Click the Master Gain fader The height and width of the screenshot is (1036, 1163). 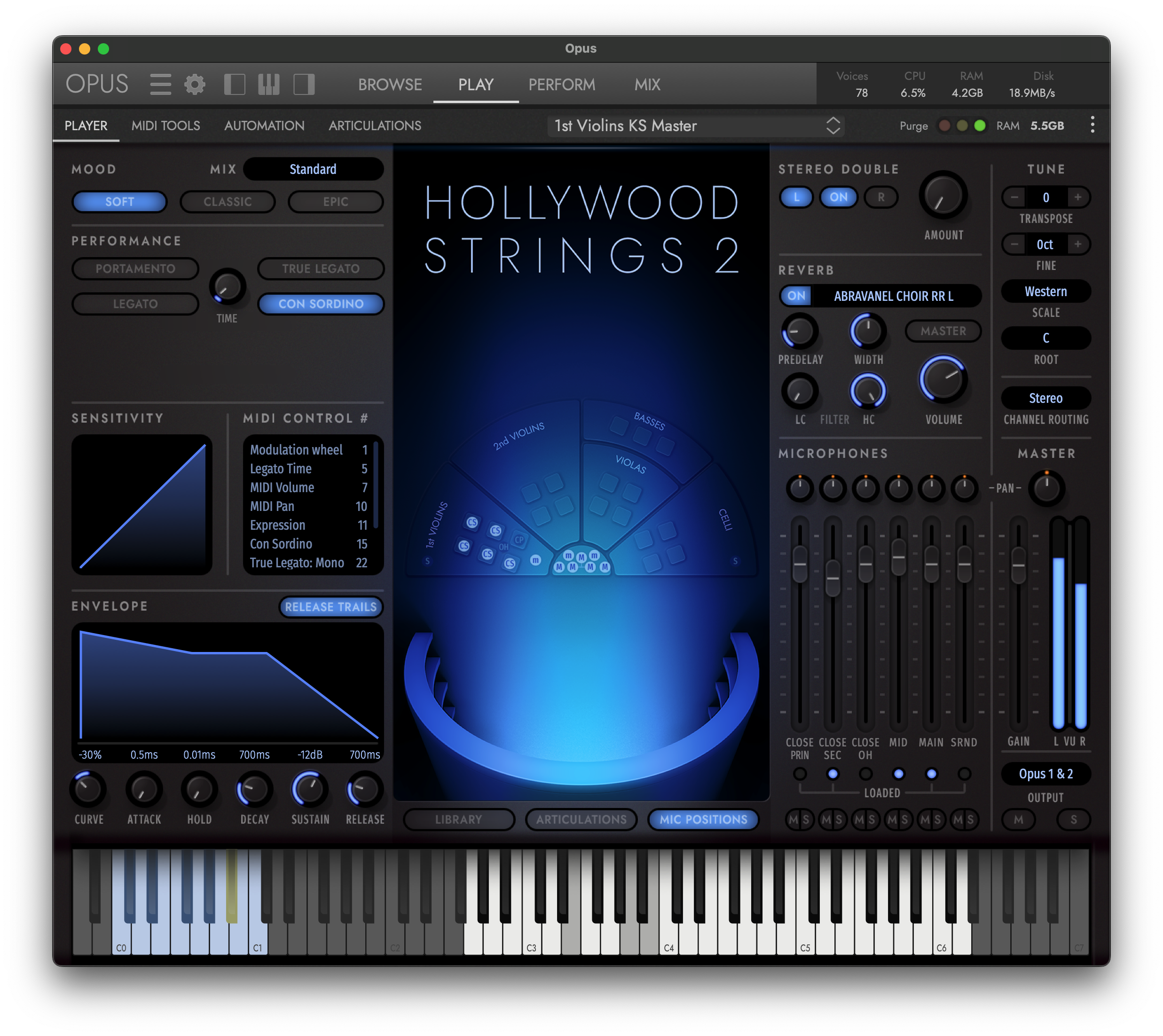(x=1018, y=565)
